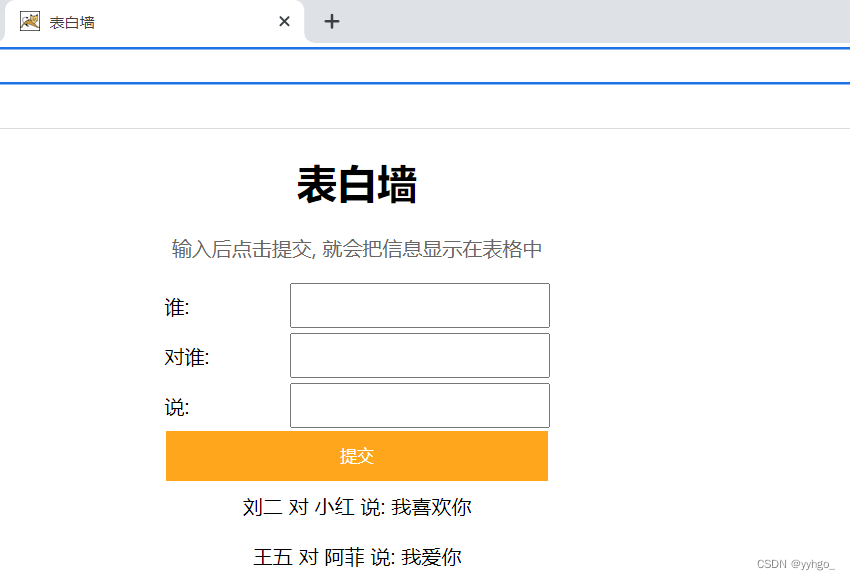Click empty area of the browser tab strip
The width and height of the screenshot is (850, 580).
[x=600, y=20]
